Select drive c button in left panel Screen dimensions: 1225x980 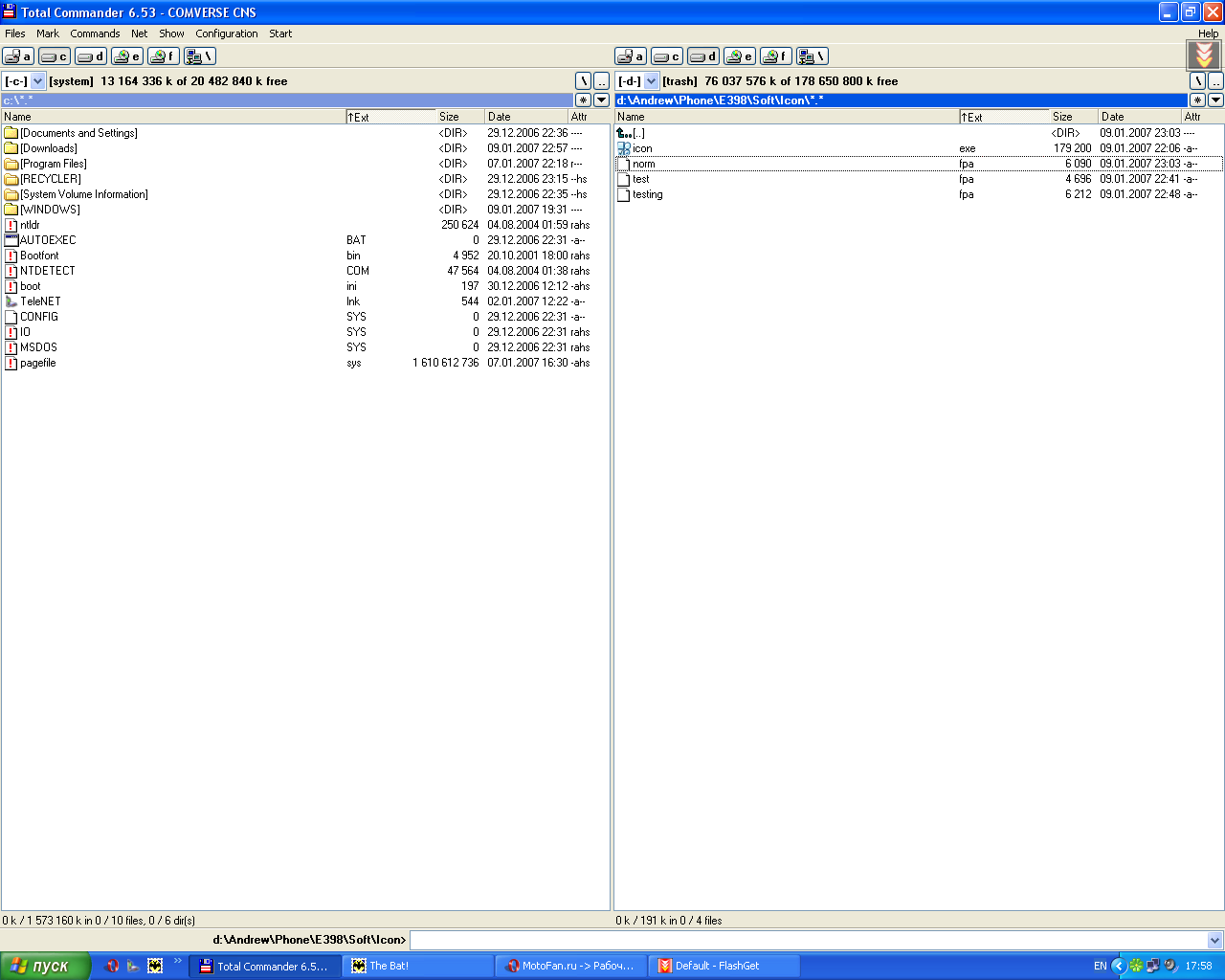click(55, 56)
